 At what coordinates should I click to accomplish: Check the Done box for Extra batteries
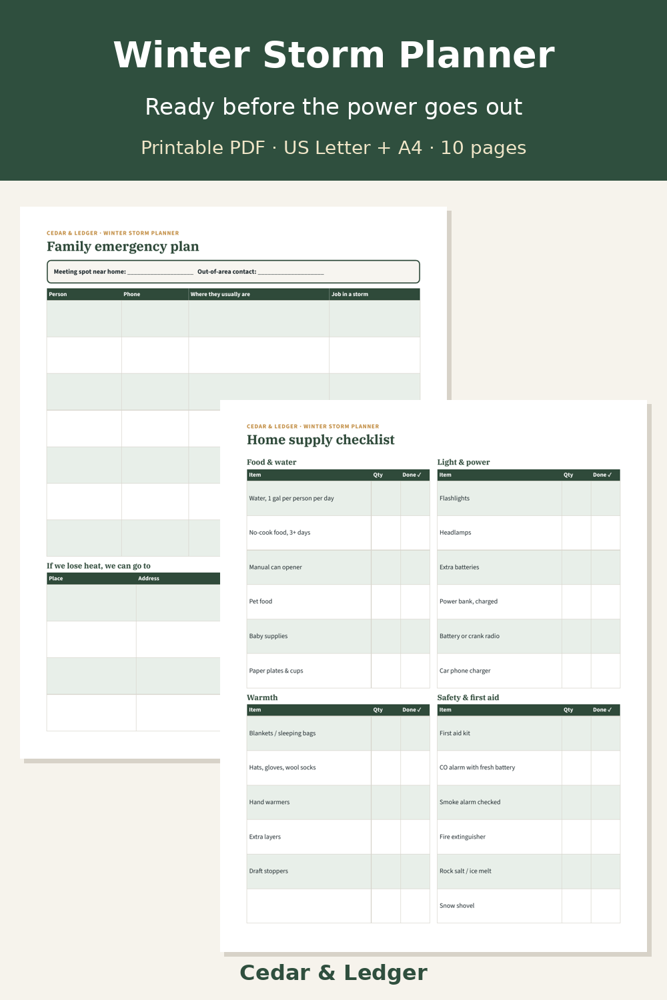tap(605, 567)
